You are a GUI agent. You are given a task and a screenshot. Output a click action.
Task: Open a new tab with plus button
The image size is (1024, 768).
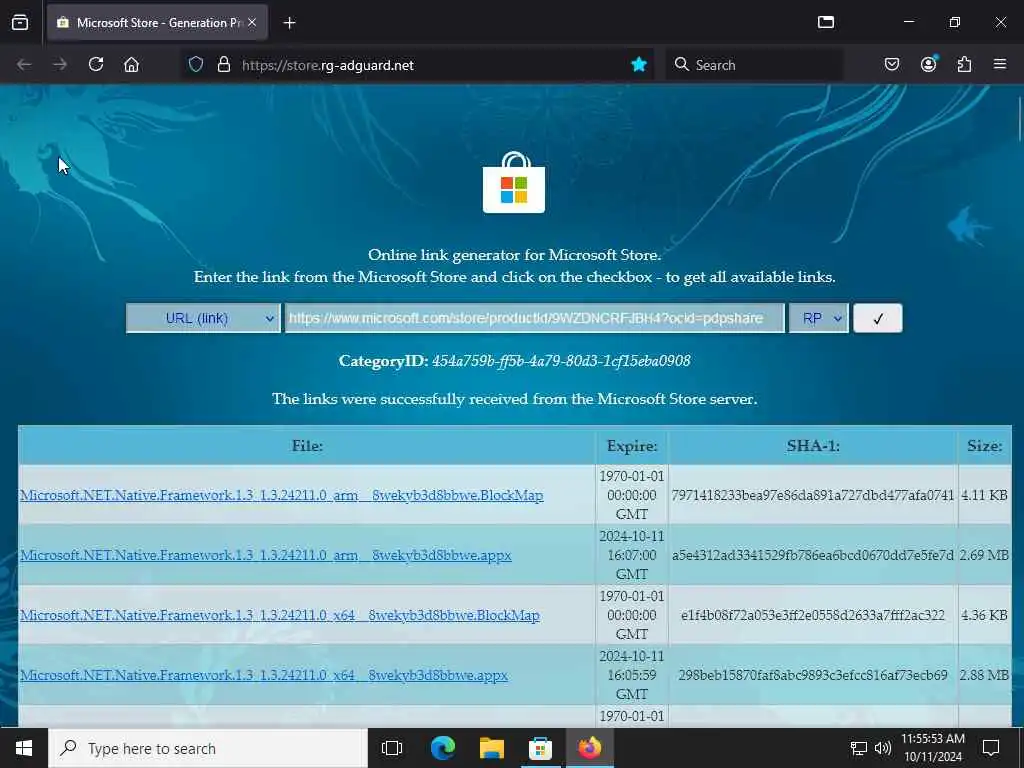pyautogui.click(x=289, y=23)
